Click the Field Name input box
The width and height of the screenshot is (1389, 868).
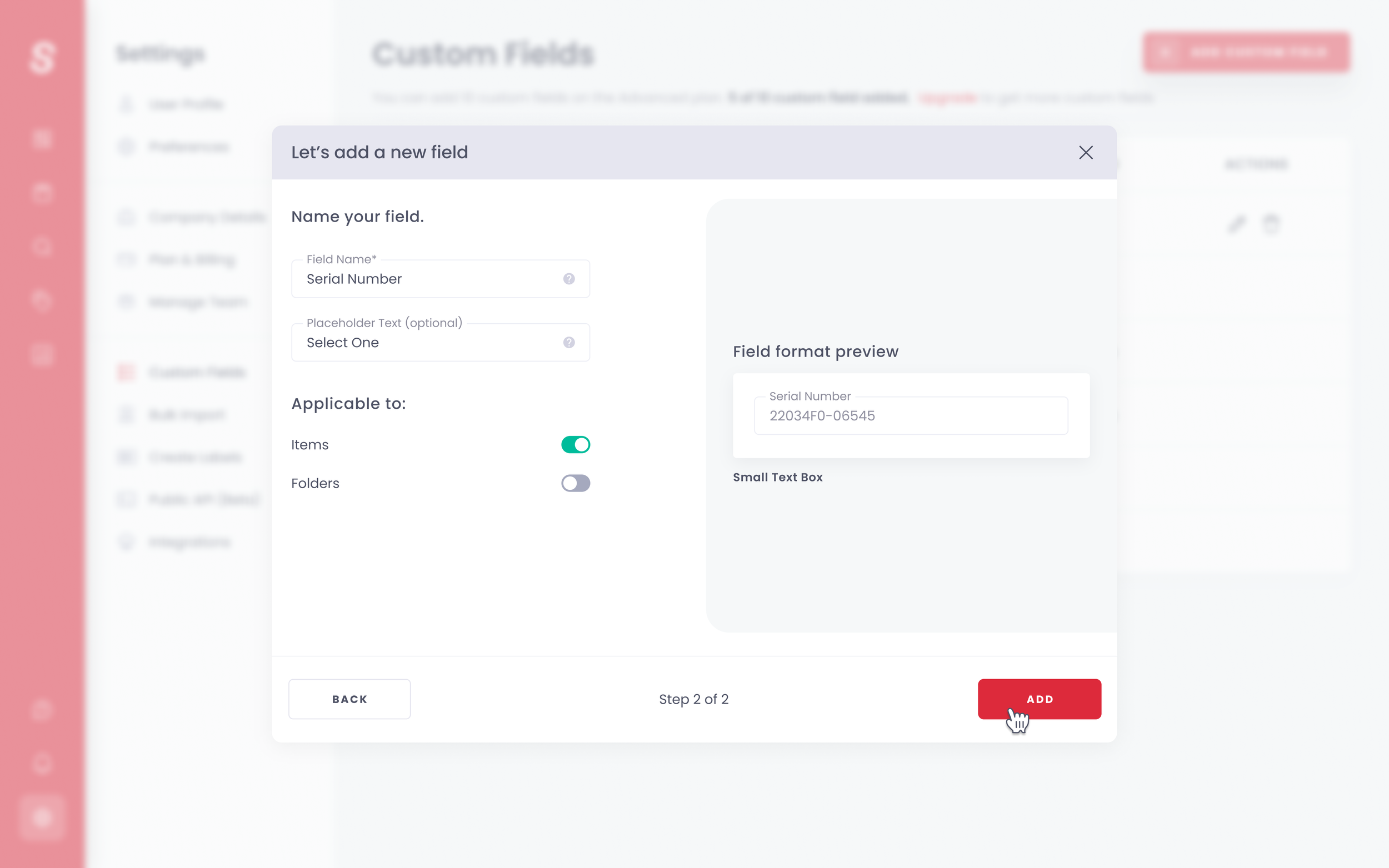point(425,279)
